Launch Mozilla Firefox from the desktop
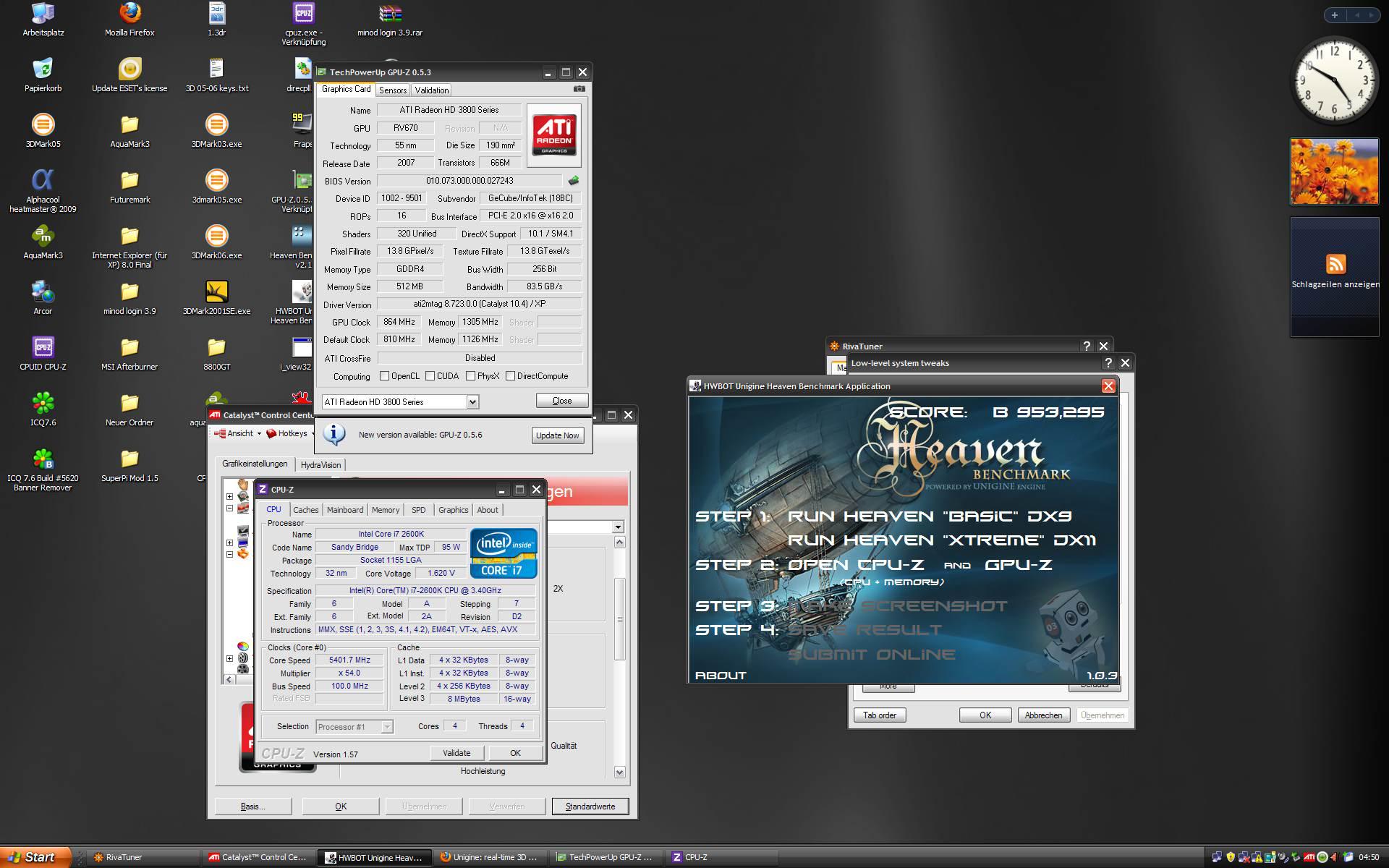 click(x=129, y=20)
